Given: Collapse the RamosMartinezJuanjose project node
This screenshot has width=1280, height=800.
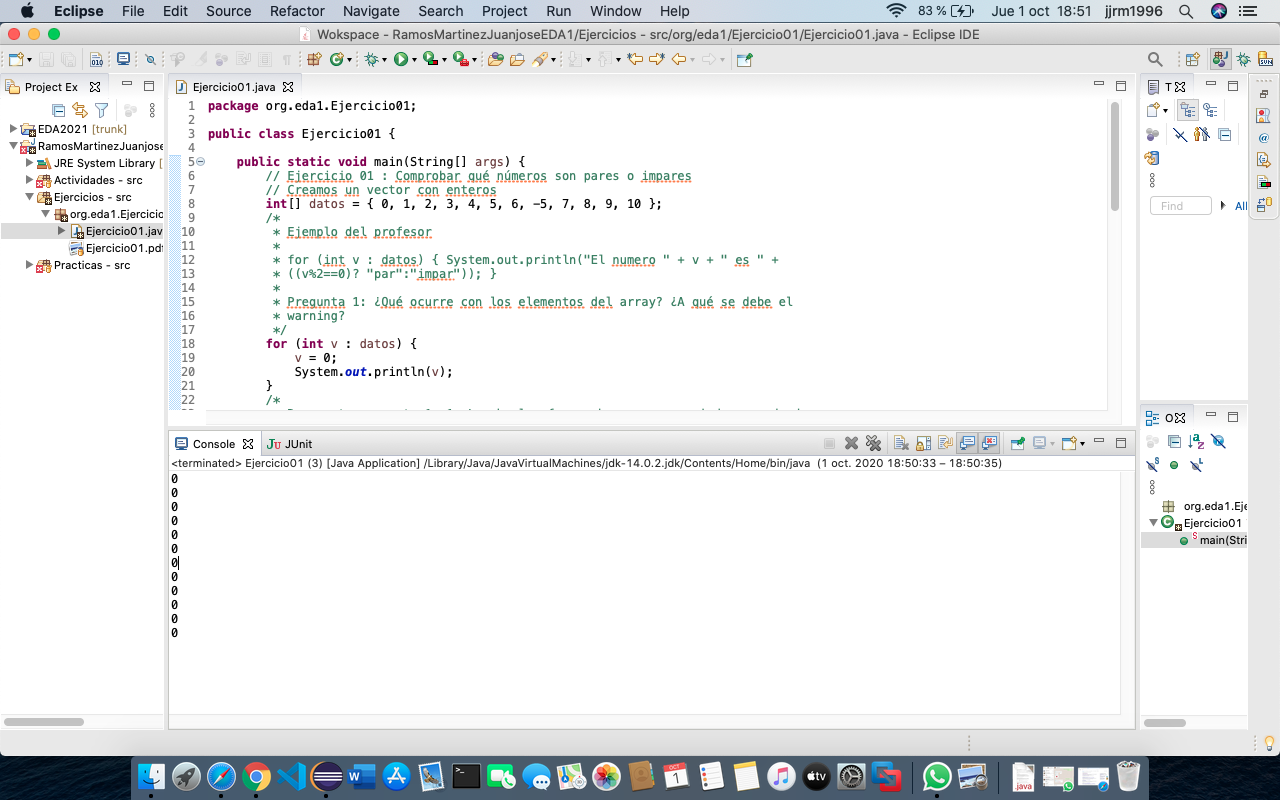Looking at the screenshot, I should [14, 146].
